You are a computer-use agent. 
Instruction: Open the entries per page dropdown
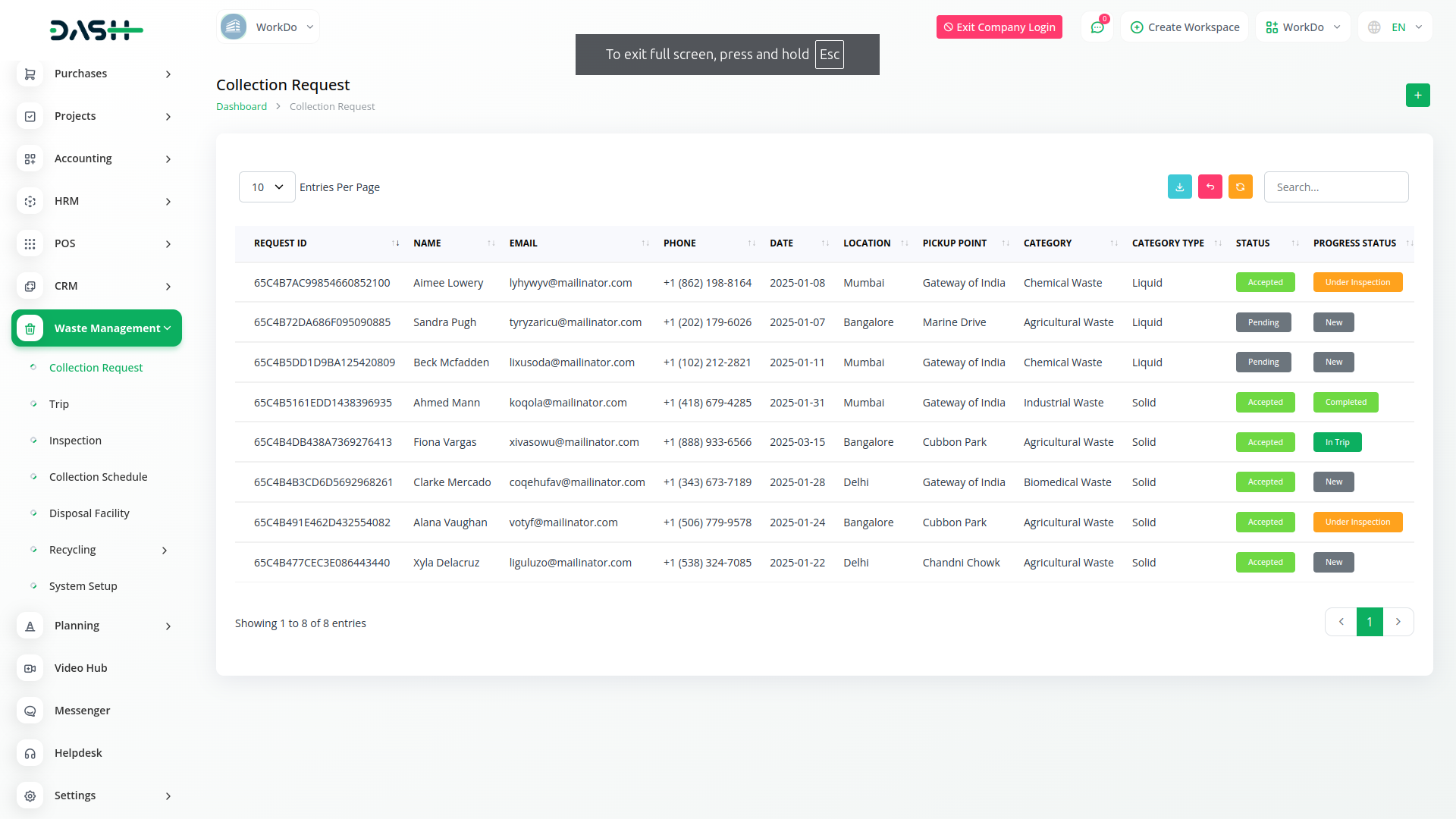tap(267, 187)
